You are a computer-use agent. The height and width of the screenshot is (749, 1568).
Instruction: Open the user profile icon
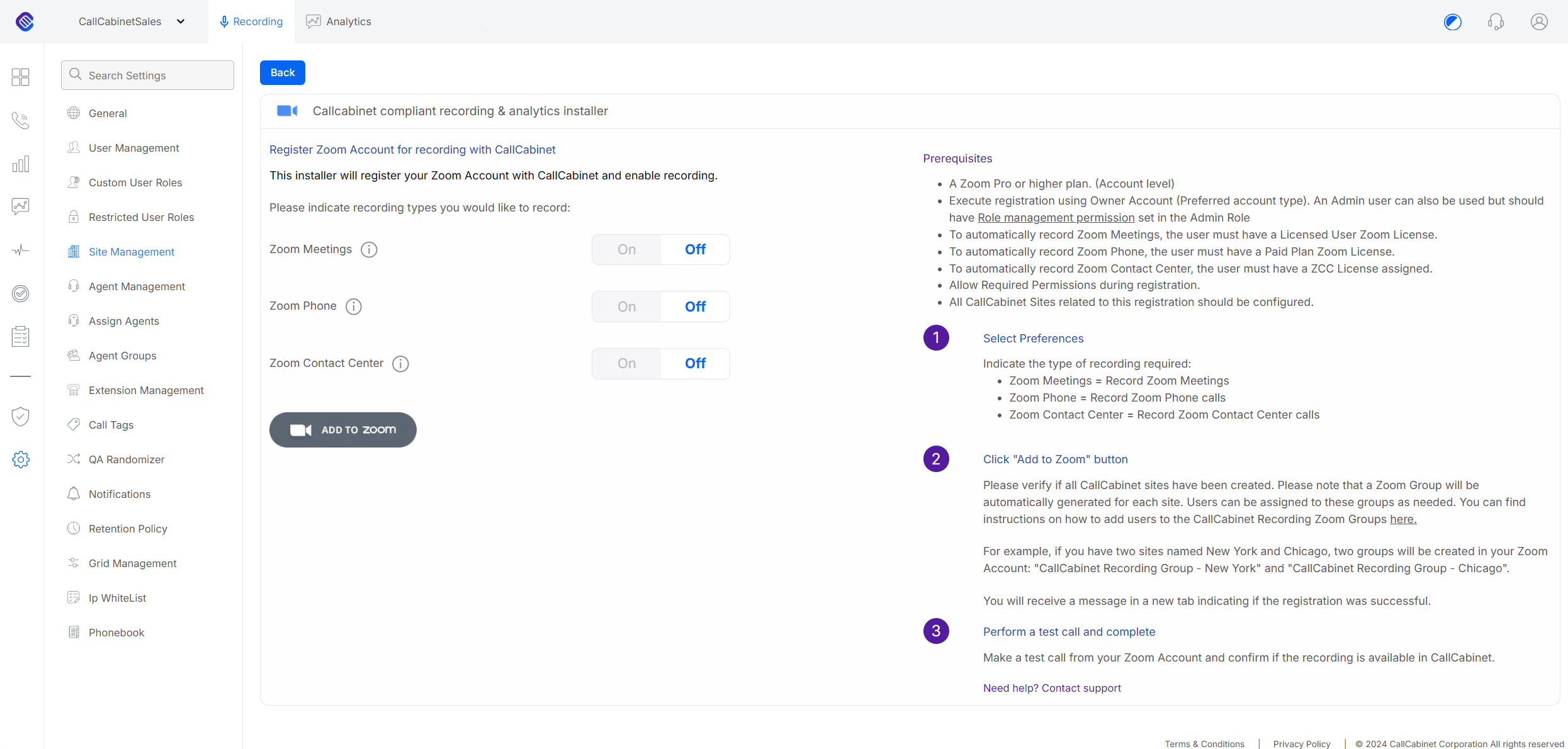pos(1539,21)
